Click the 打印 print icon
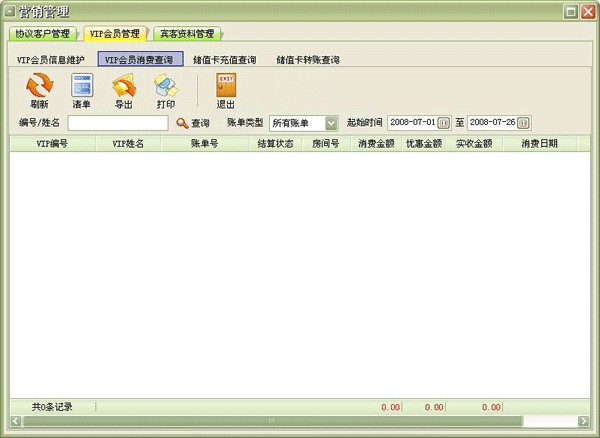This screenshot has height=438, width=600. 165,87
